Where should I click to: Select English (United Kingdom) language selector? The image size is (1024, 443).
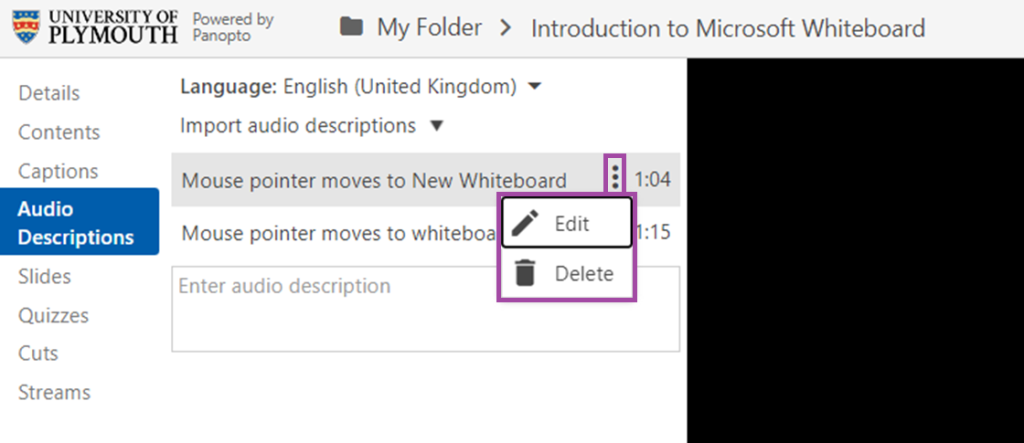click(400, 86)
